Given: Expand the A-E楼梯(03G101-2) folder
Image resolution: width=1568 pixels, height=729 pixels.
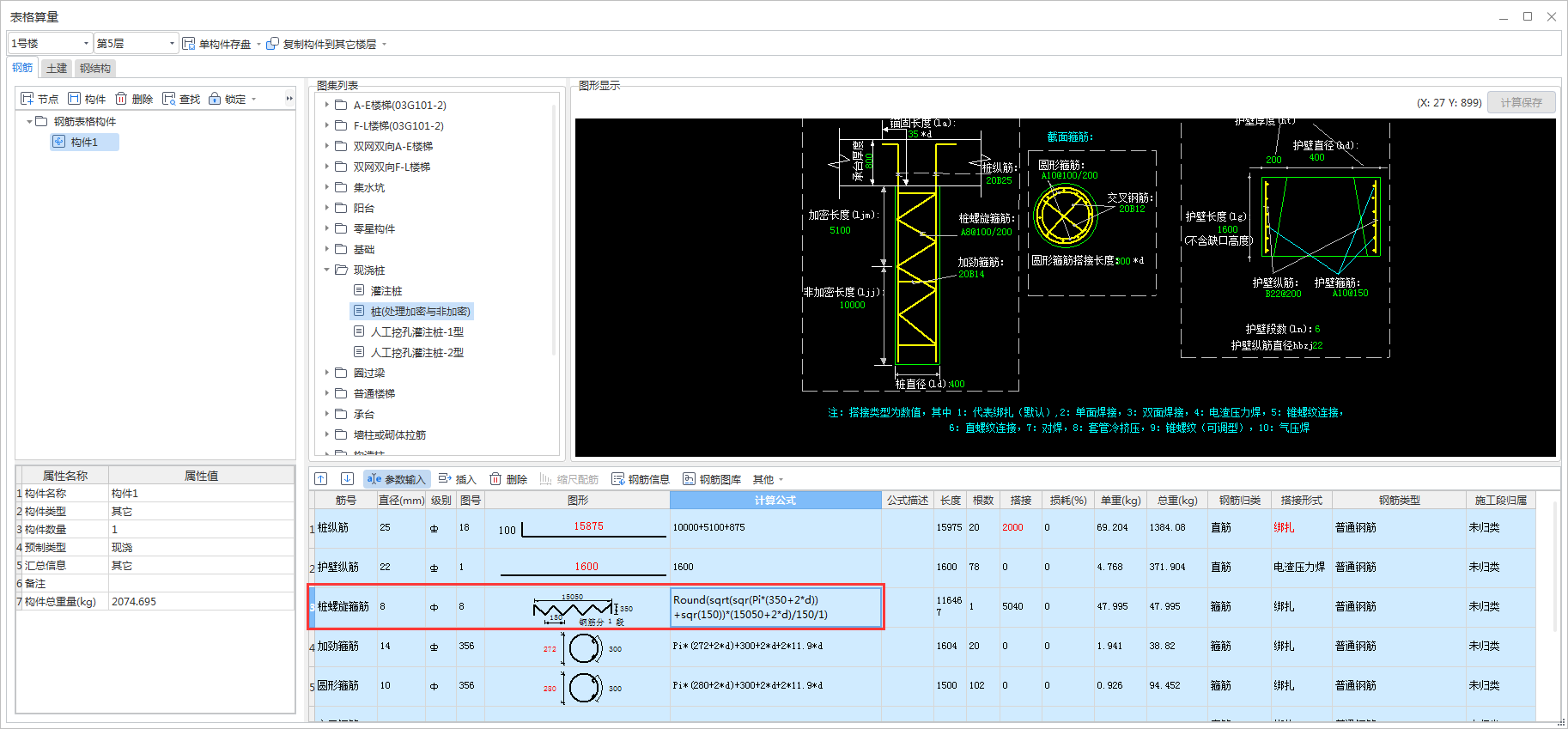Looking at the screenshot, I should (327, 105).
